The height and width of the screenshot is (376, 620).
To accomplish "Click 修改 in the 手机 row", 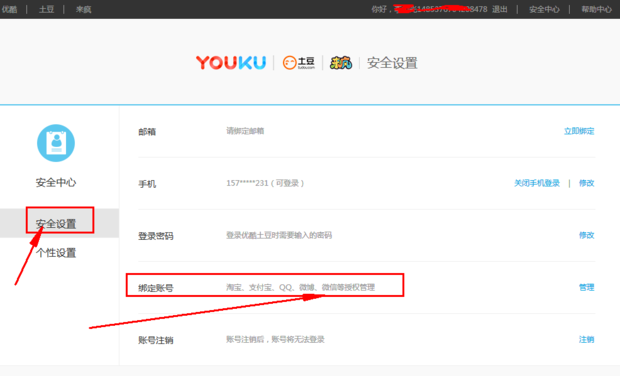I will pyautogui.click(x=586, y=183).
